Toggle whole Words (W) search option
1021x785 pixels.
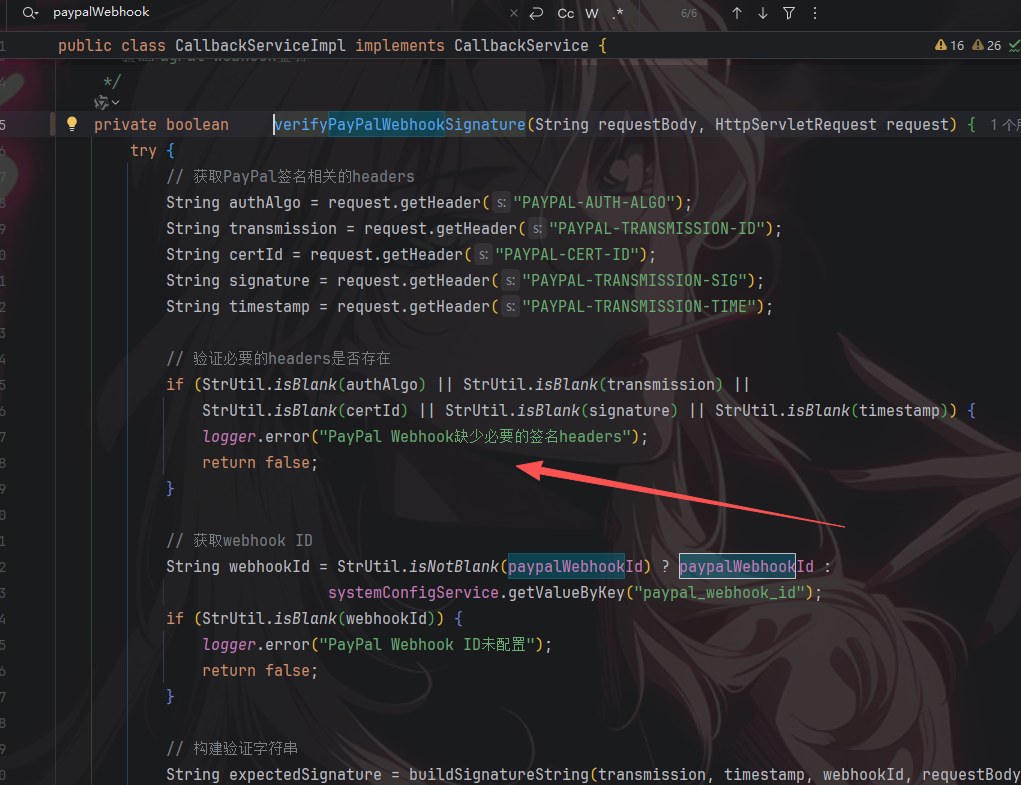click(592, 13)
